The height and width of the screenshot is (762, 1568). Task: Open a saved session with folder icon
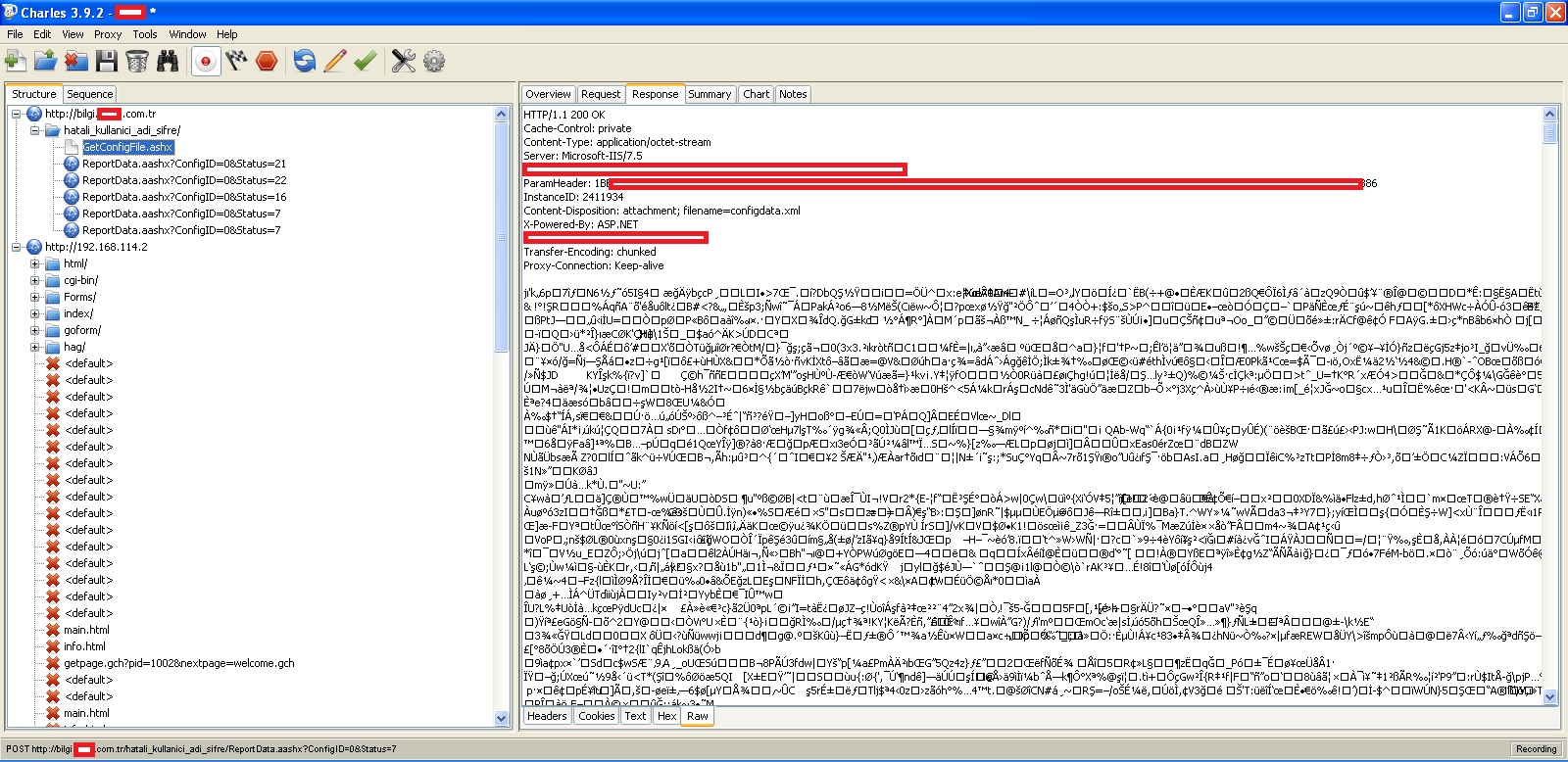pos(45,61)
